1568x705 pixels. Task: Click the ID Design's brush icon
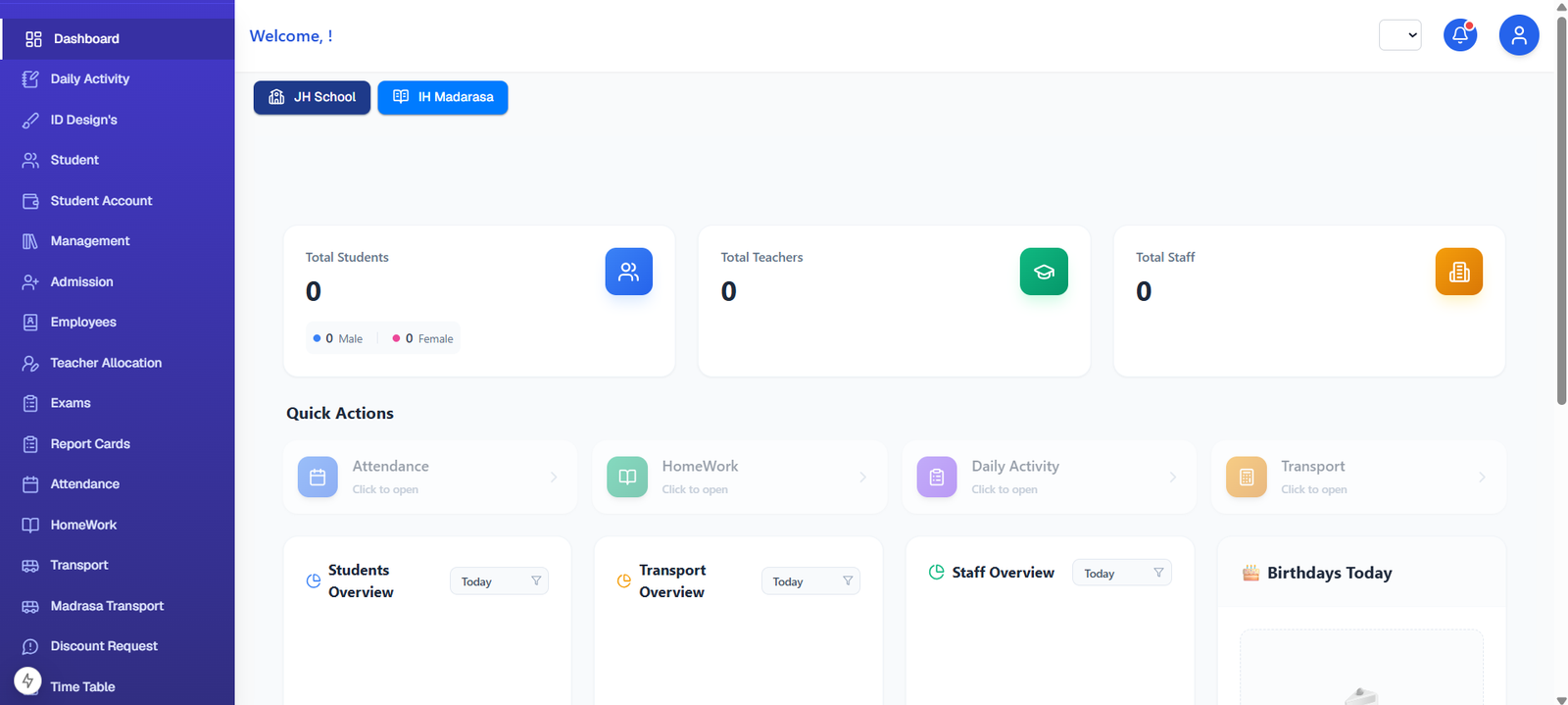(30, 120)
